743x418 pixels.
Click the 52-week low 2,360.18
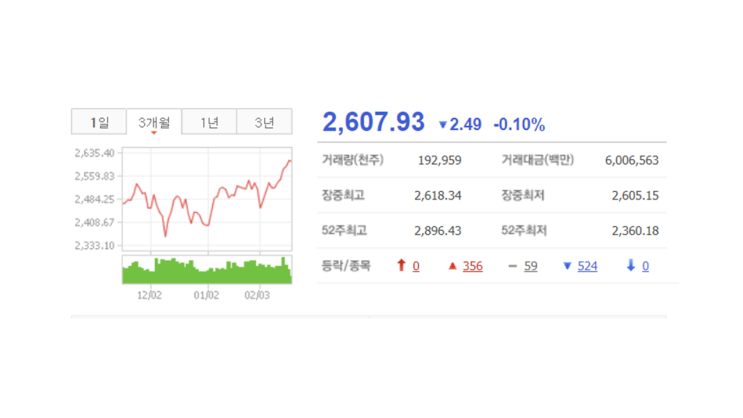click(x=635, y=230)
